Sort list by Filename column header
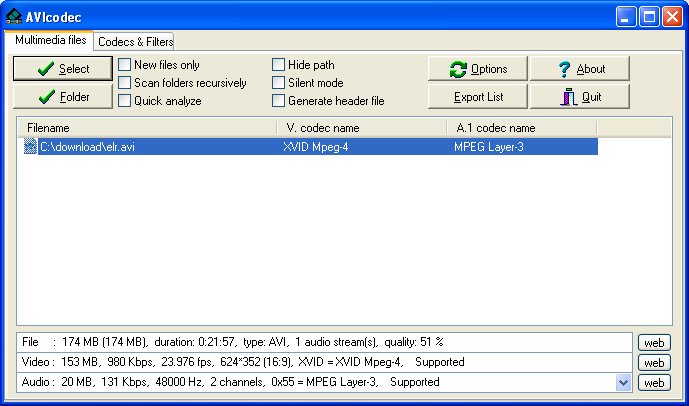This screenshot has height=406, width=689. pos(147,128)
